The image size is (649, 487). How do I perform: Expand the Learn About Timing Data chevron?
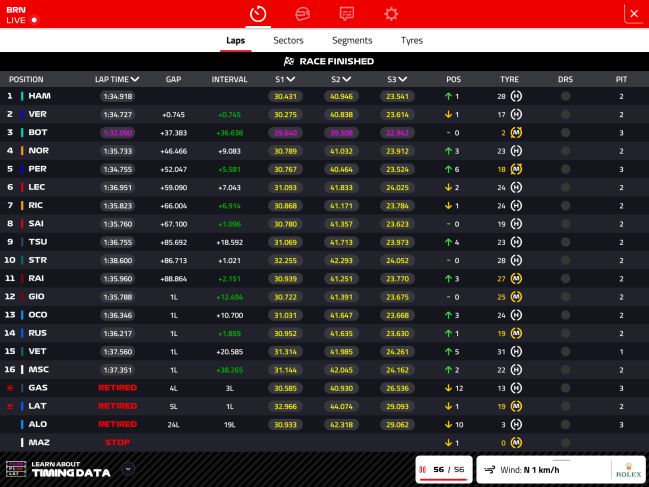(127, 468)
